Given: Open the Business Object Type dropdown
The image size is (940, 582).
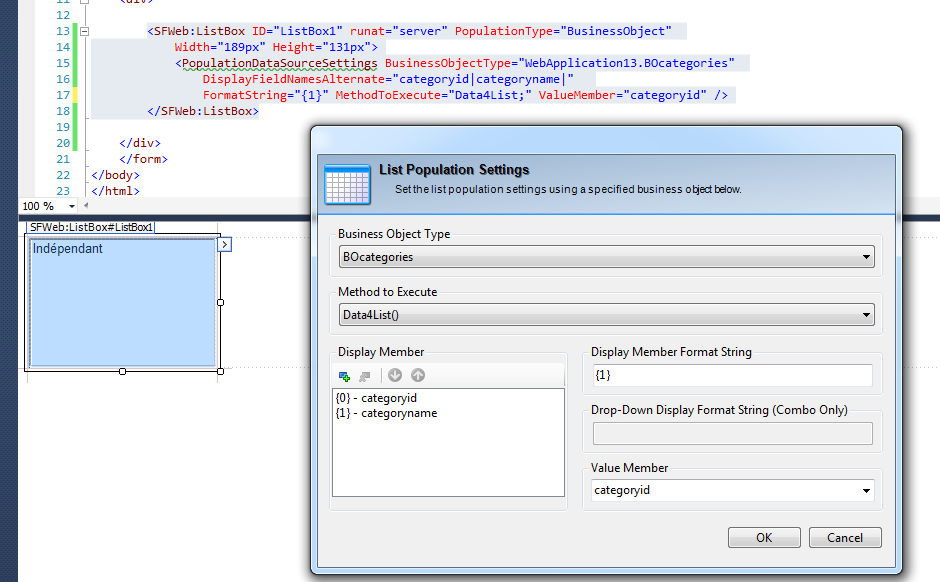Looking at the screenshot, I should pos(866,257).
